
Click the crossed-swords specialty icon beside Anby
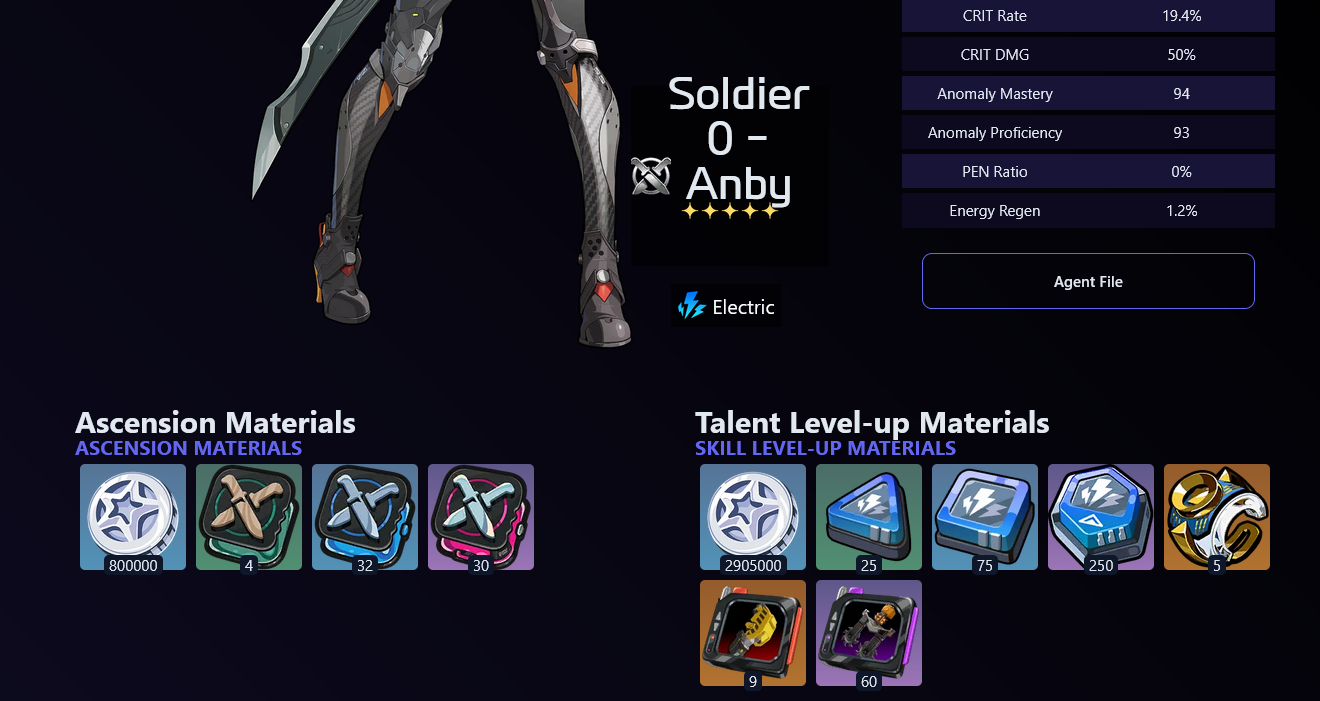651,176
